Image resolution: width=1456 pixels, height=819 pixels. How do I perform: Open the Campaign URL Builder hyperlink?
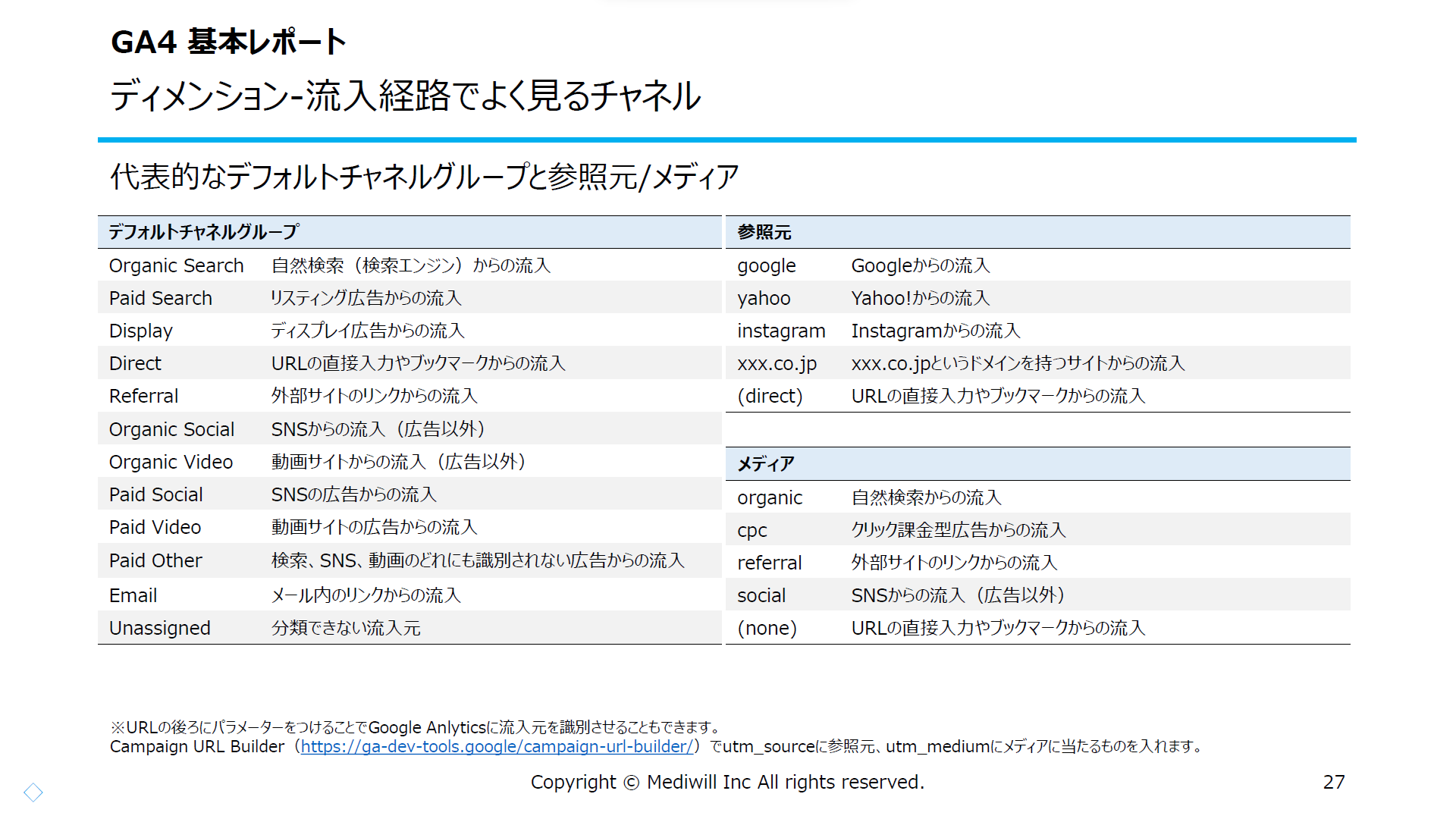click(x=497, y=747)
